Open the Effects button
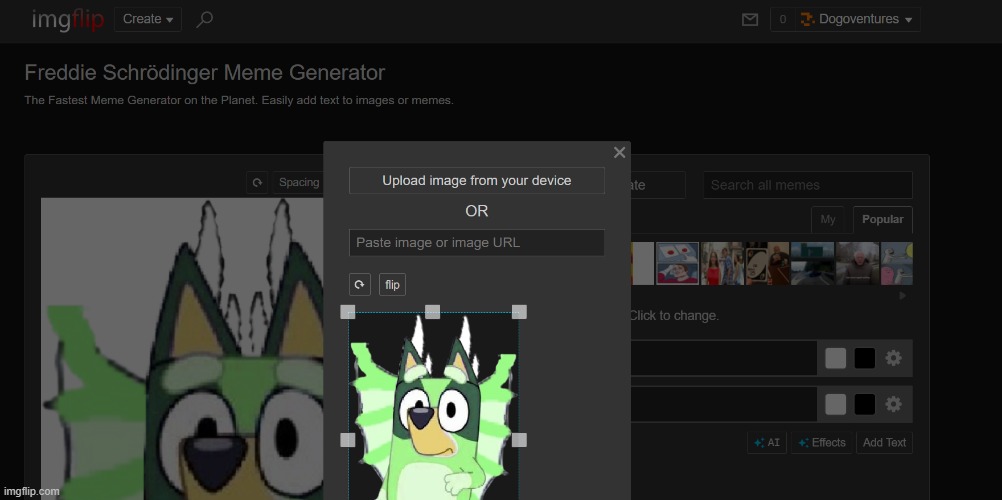 [x=822, y=442]
